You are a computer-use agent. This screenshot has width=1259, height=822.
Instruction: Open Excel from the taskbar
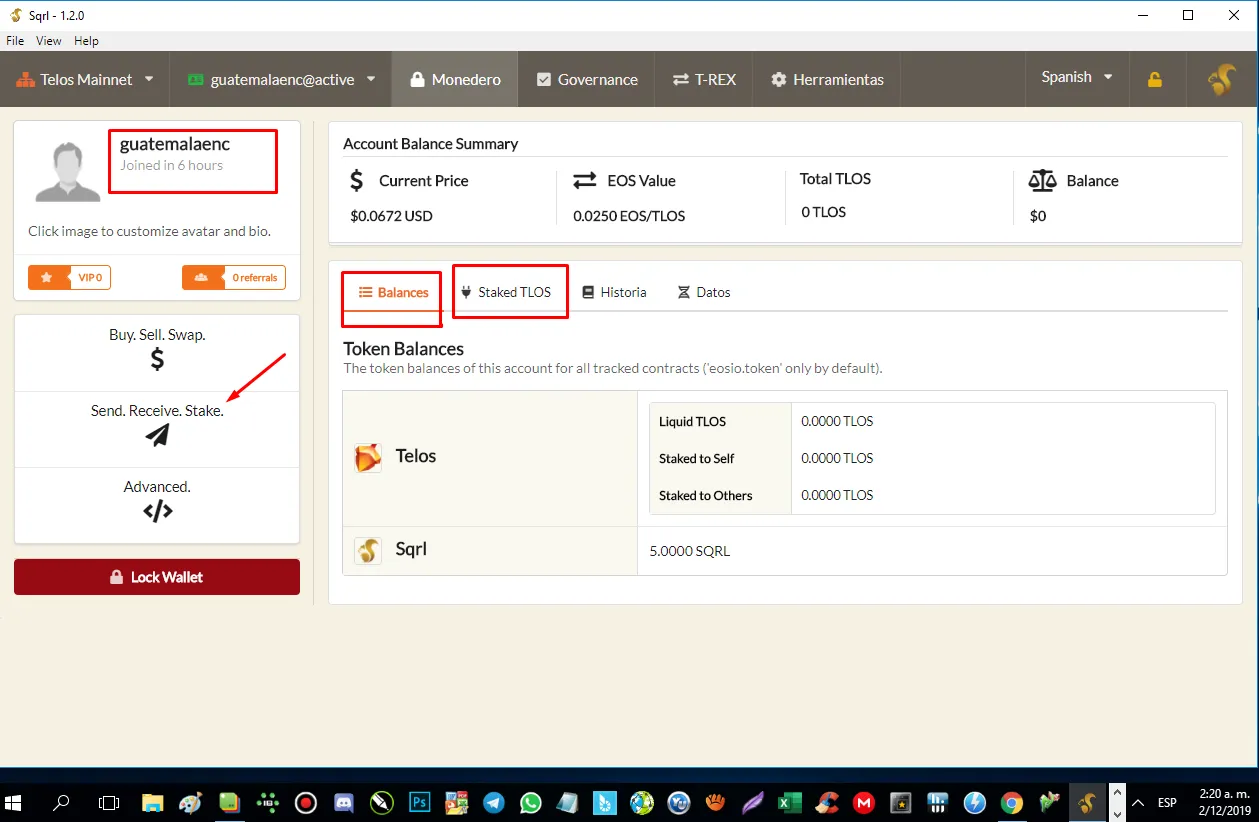(x=789, y=803)
